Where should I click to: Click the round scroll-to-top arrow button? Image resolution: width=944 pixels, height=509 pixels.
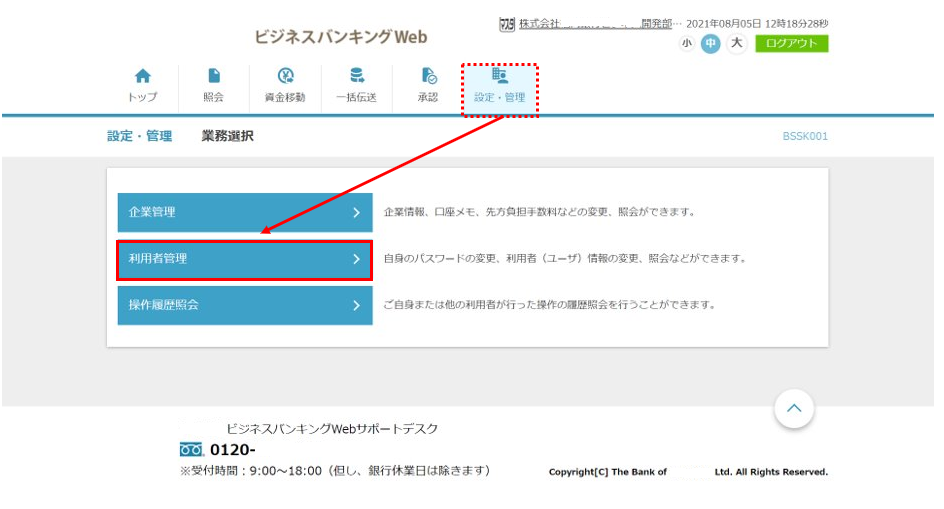point(794,408)
